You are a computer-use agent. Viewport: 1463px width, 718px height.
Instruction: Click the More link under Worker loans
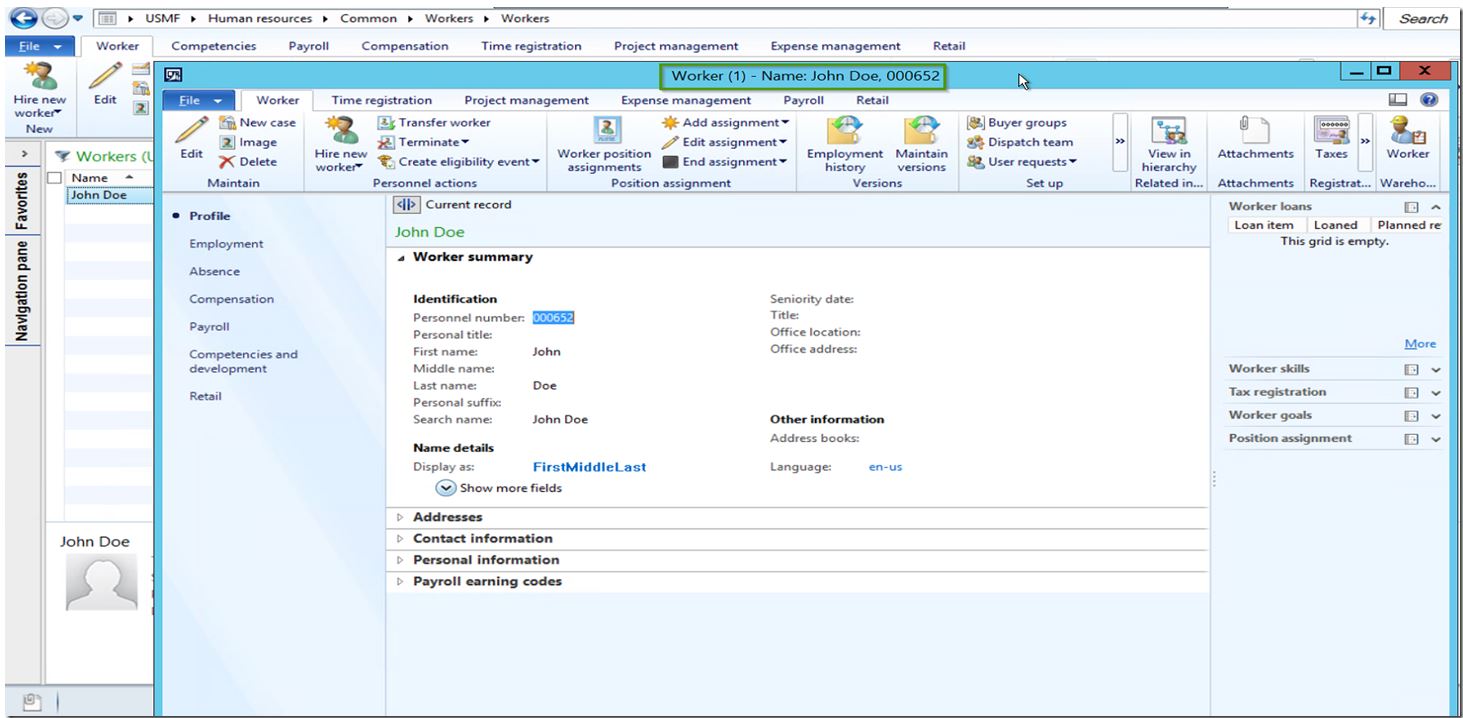1419,344
